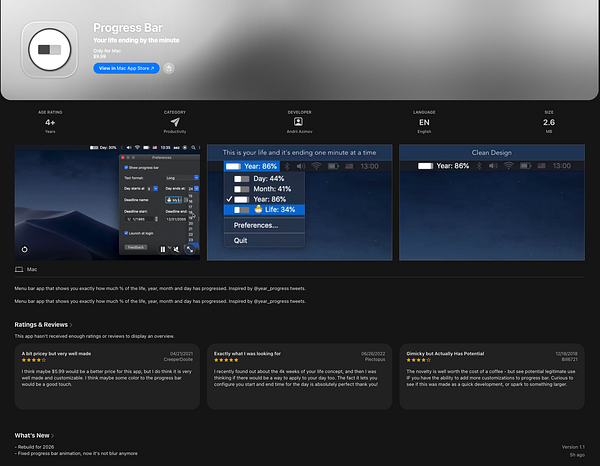Screen dimensions: 600x466
Task: Click the 'Deadline name' input field in the video preview
Action: click(x=173, y=200)
